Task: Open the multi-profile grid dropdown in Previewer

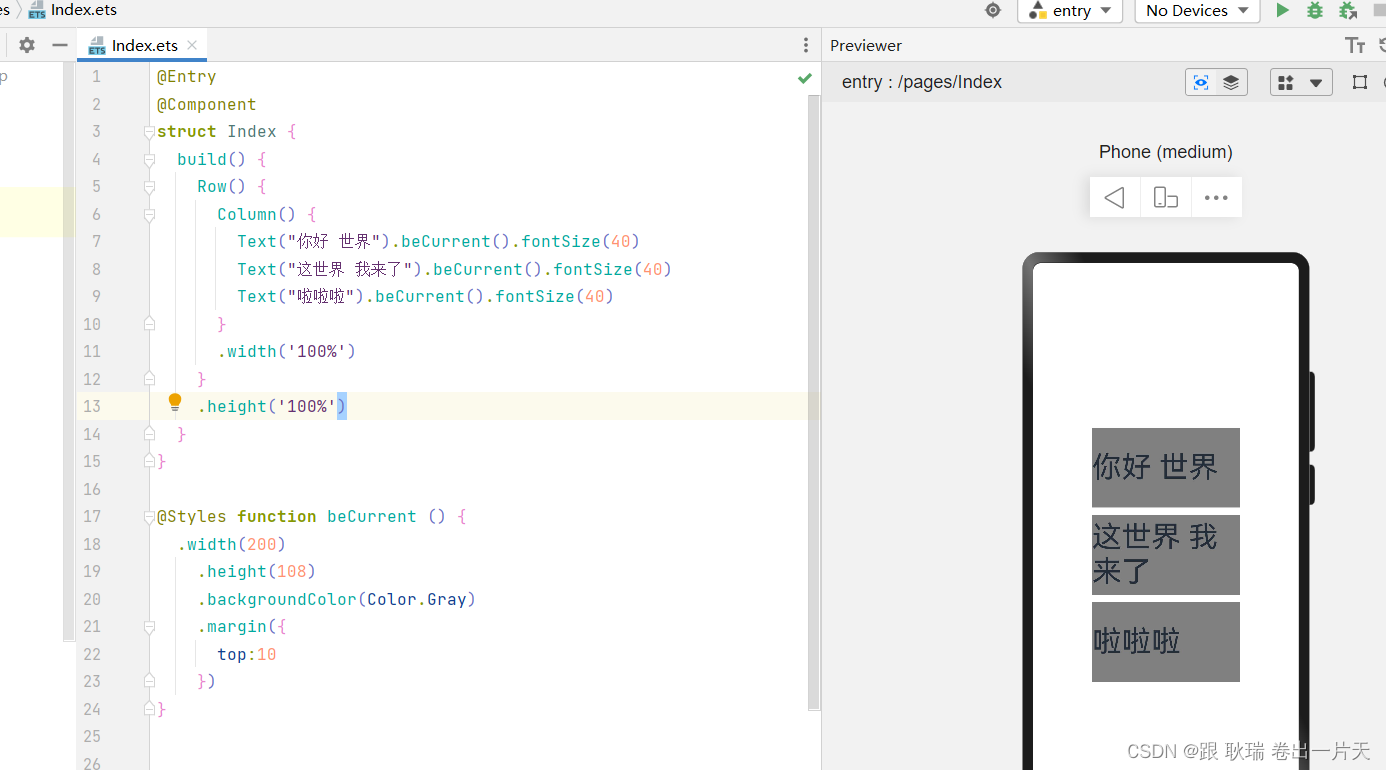Action: (1301, 82)
